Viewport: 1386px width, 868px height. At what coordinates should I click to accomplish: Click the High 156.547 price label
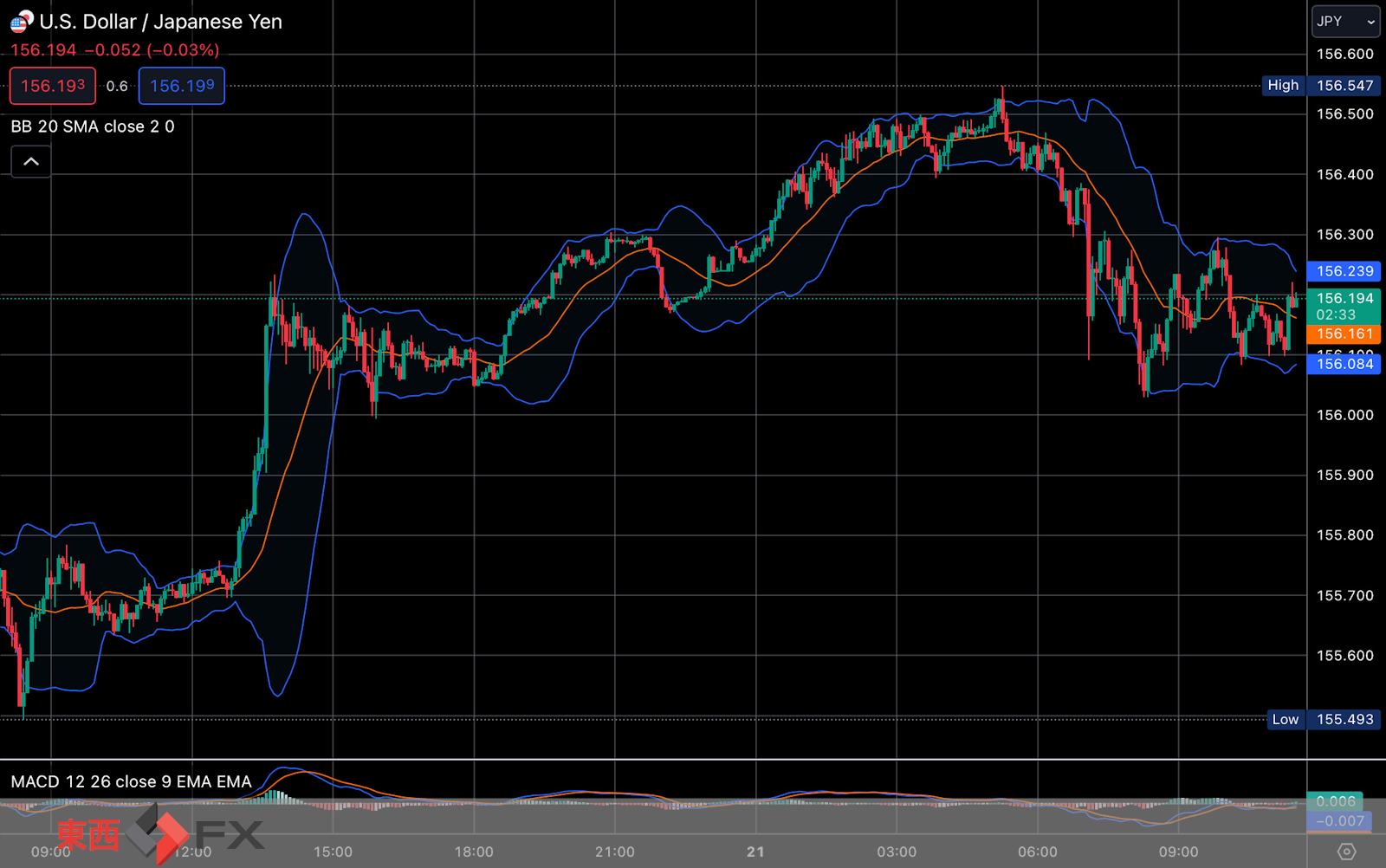click(1321, 85)
